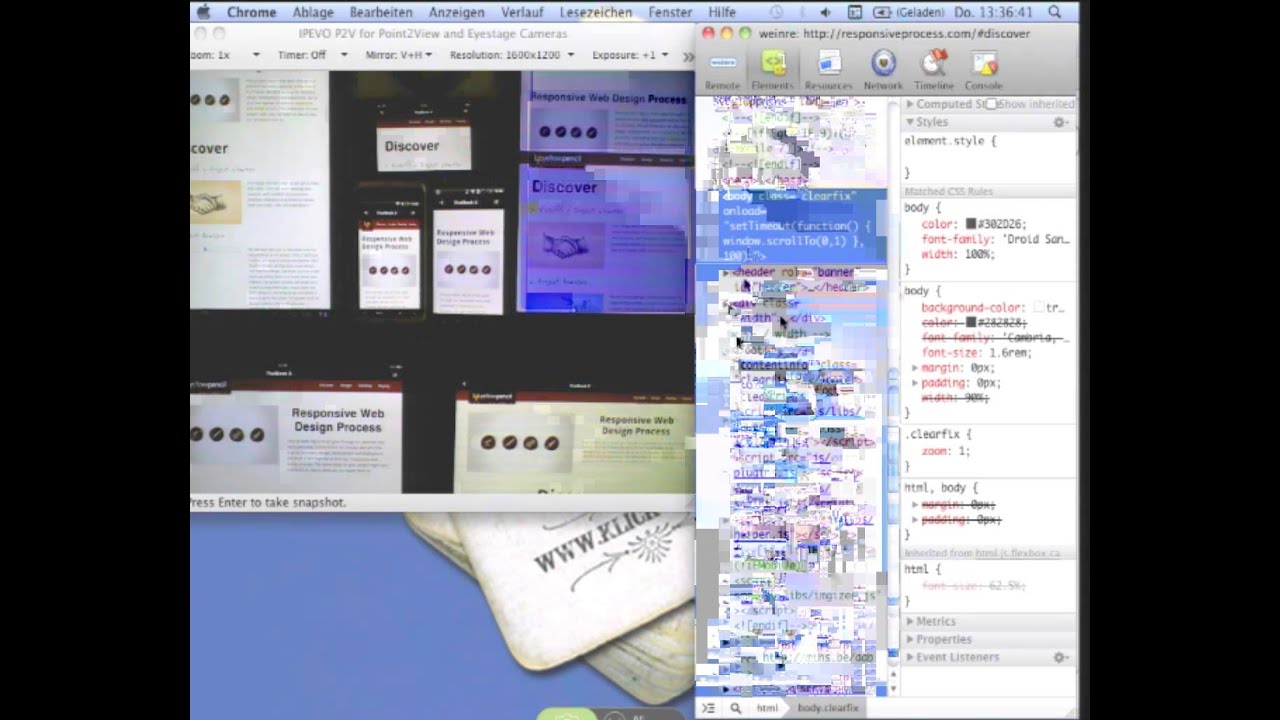Open the Ablage menu
Viewport: 1280px width, 720px height.
(x=313, y=12)
